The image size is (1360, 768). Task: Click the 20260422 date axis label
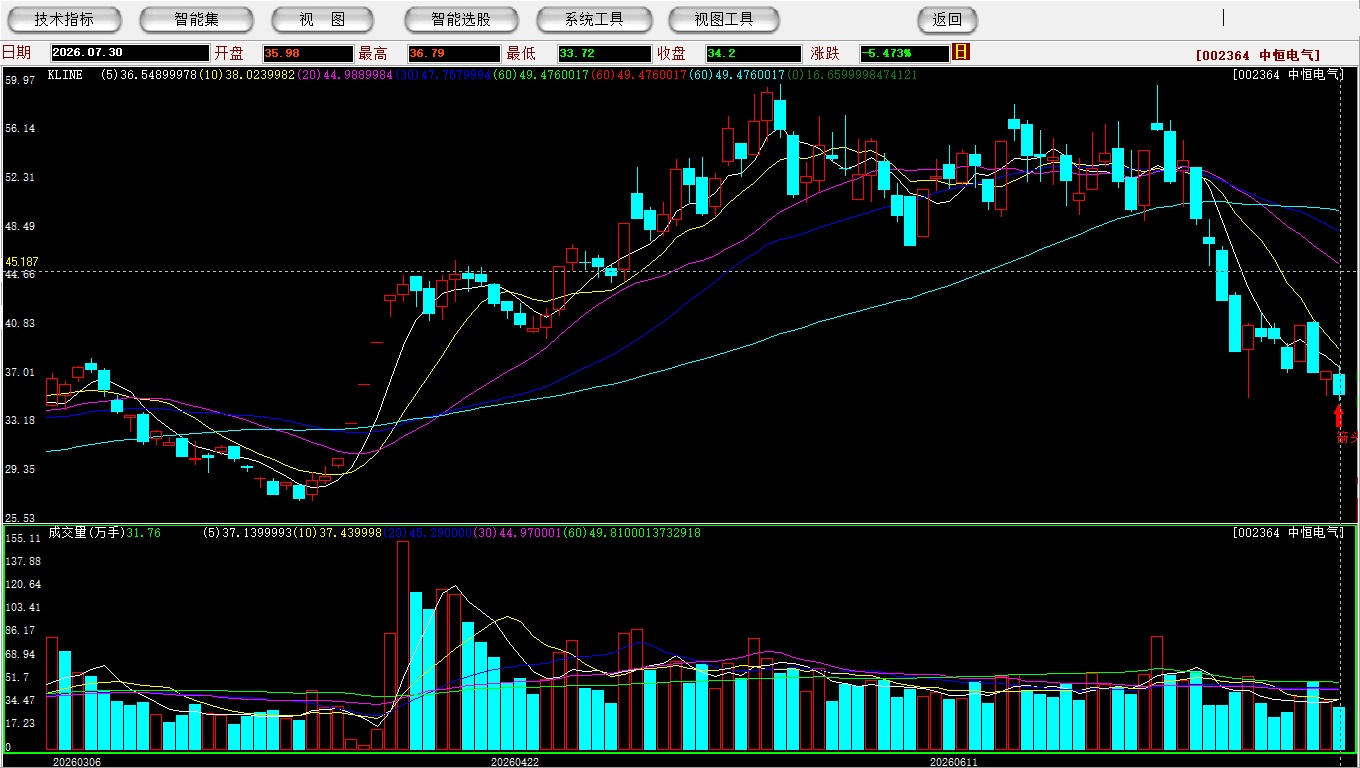[515, 762]
